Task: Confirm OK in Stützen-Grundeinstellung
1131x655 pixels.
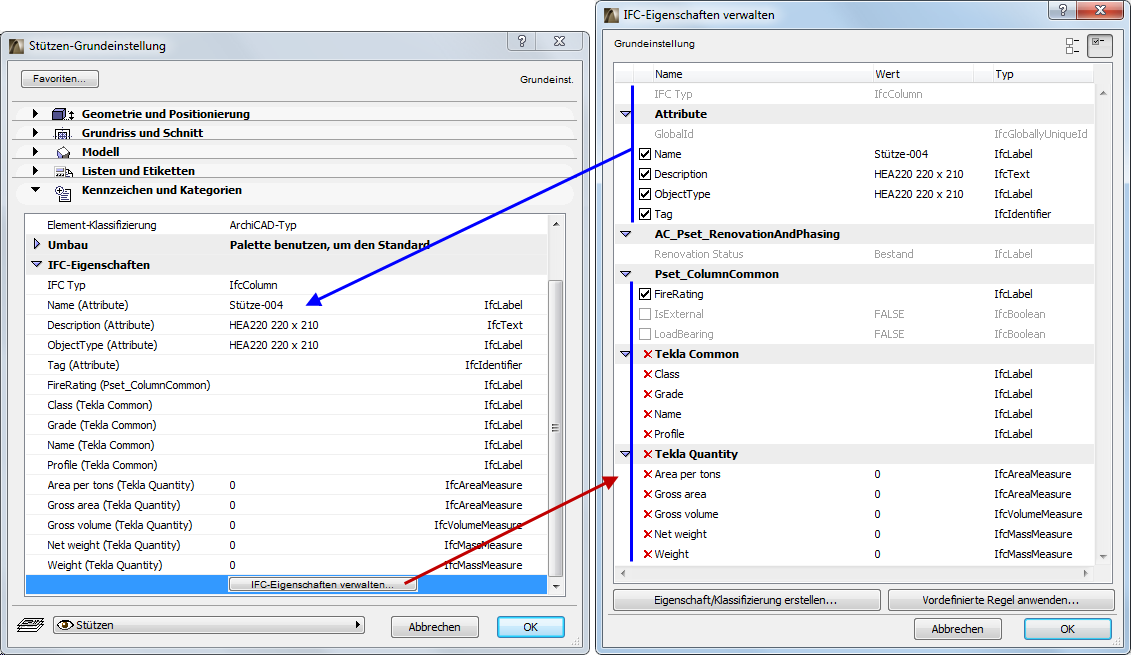Action: pyautogui.click(x=530, y=627)
